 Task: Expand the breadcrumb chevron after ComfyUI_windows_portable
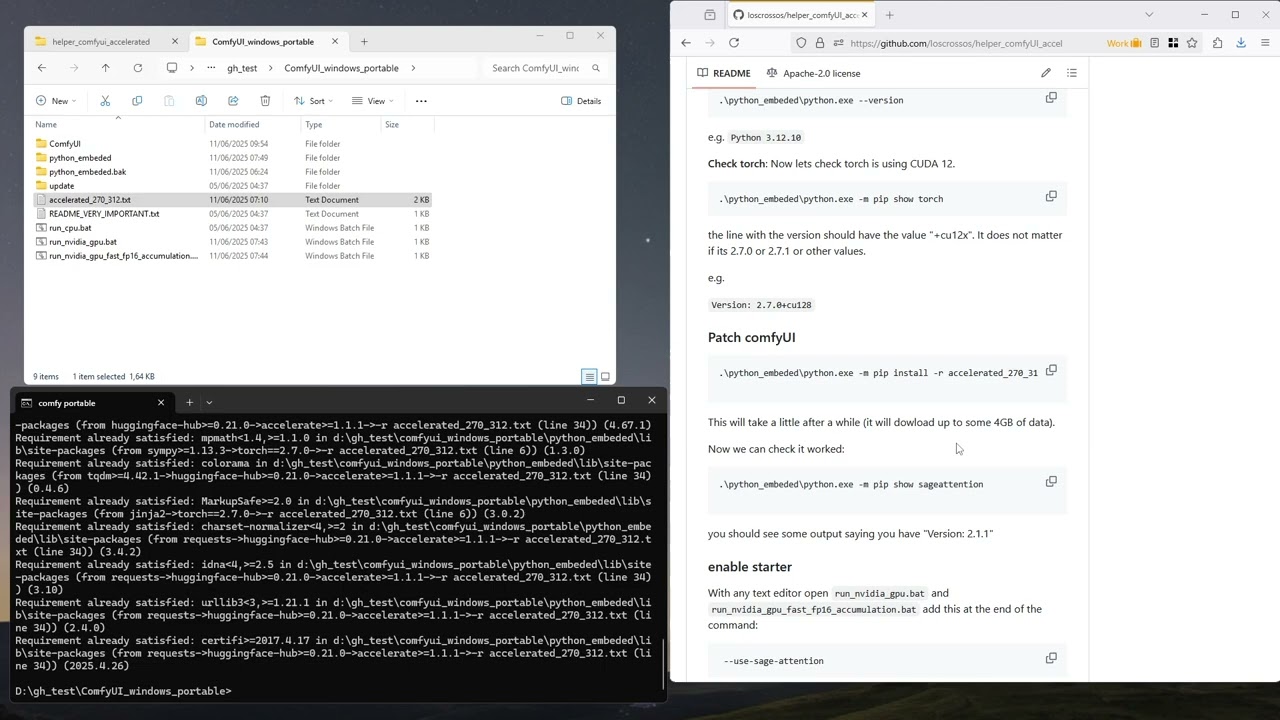pyautogui.click(x=413, y=68)
